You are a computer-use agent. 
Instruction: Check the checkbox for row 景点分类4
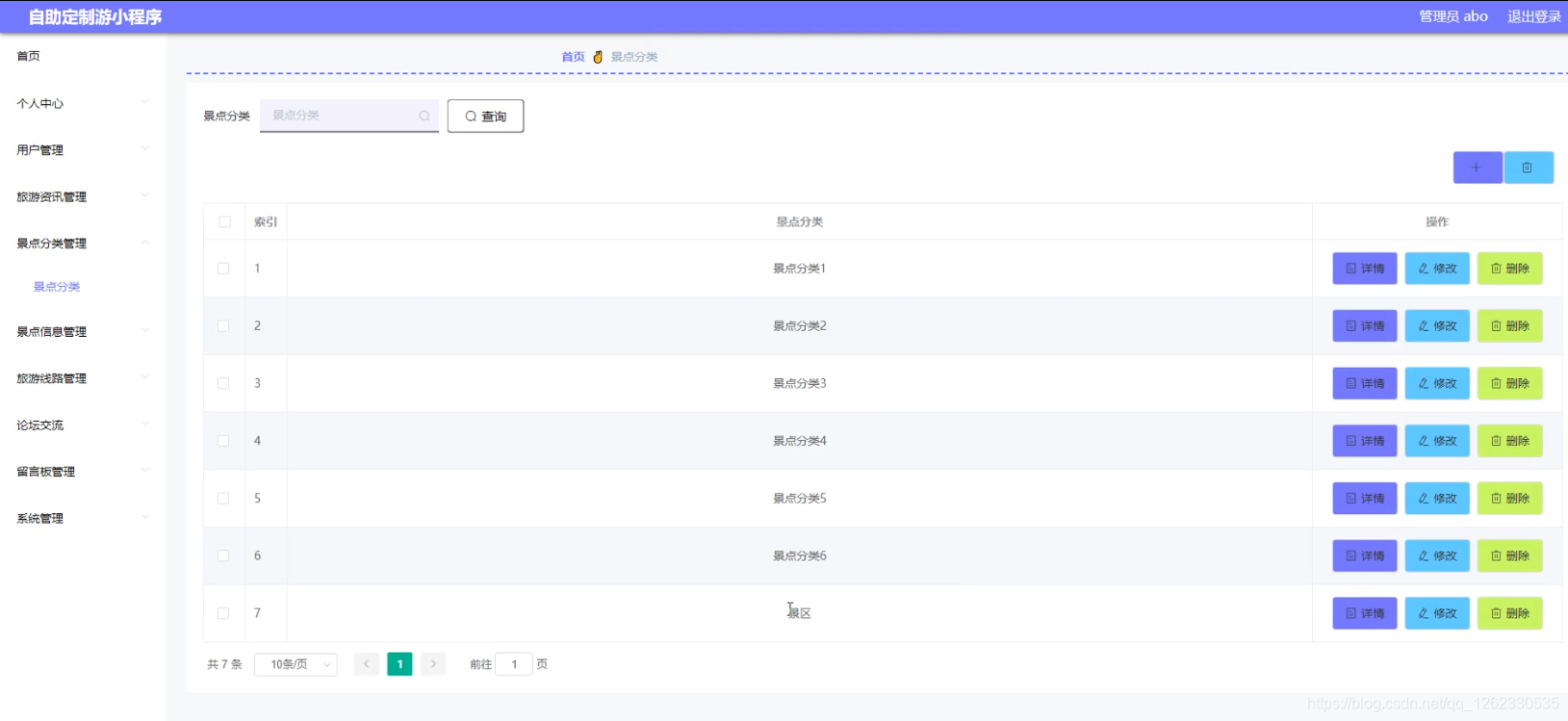[x=223, y=441]
